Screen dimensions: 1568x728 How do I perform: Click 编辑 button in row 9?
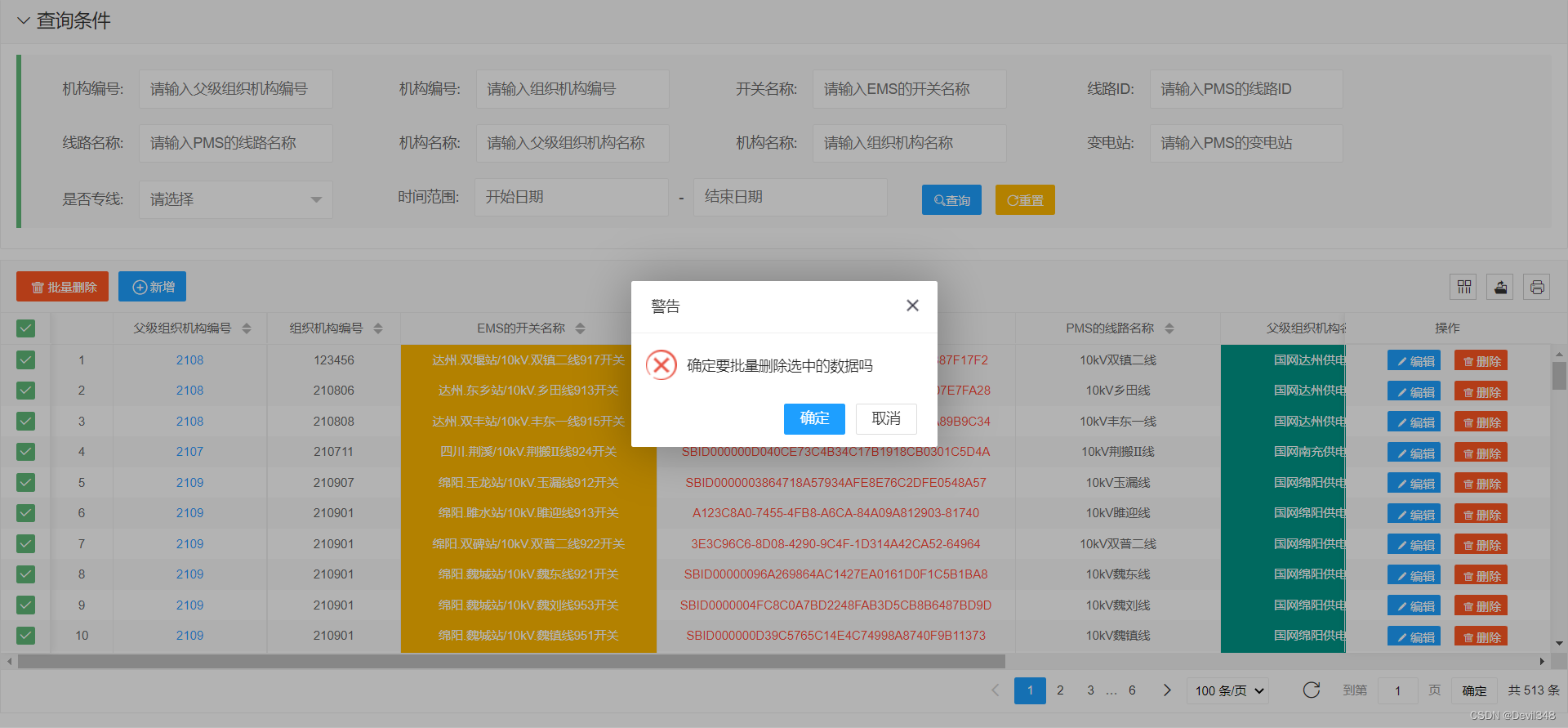1414,605
